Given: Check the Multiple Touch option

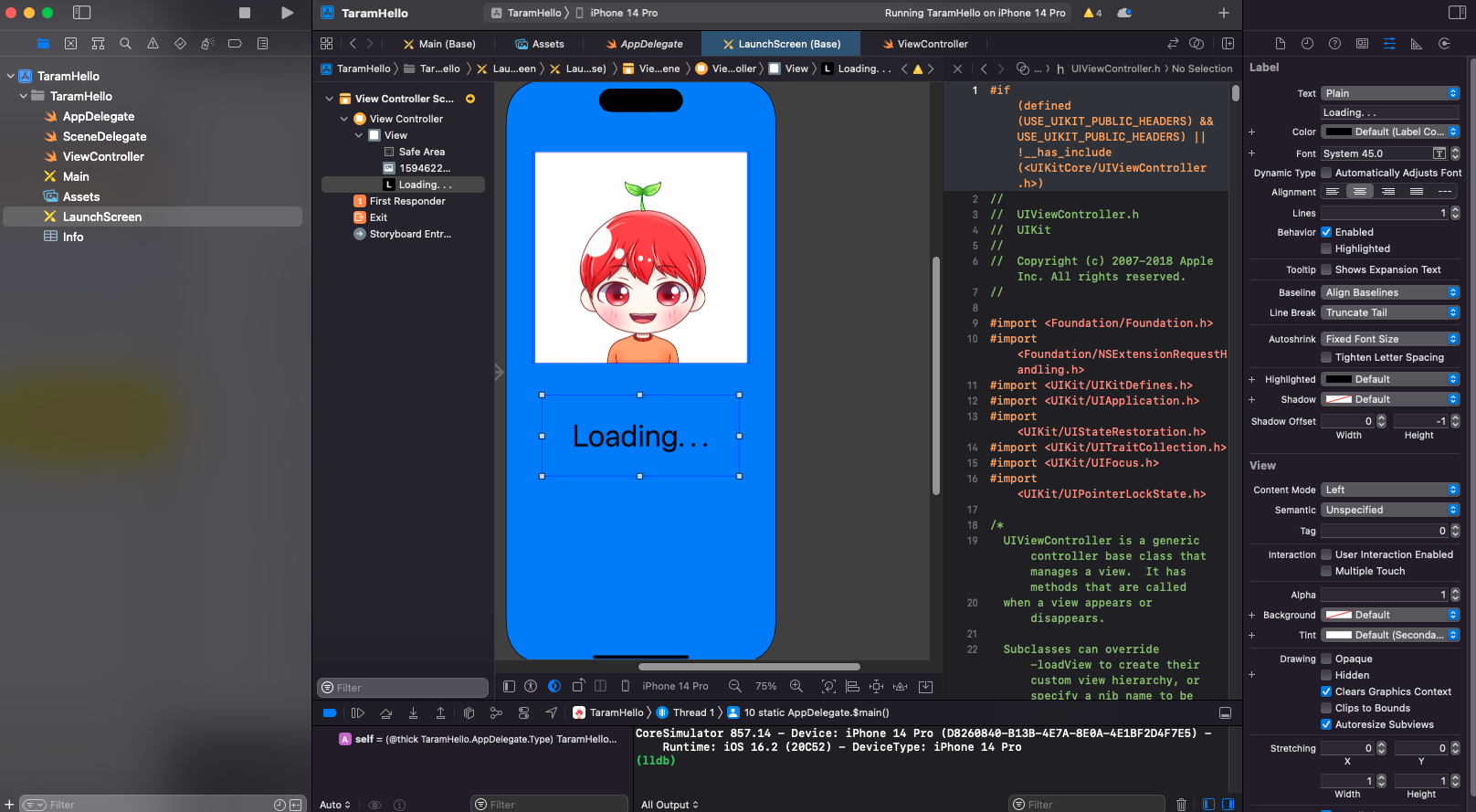Looking at the screenshot, I should tap(1326, 571).
